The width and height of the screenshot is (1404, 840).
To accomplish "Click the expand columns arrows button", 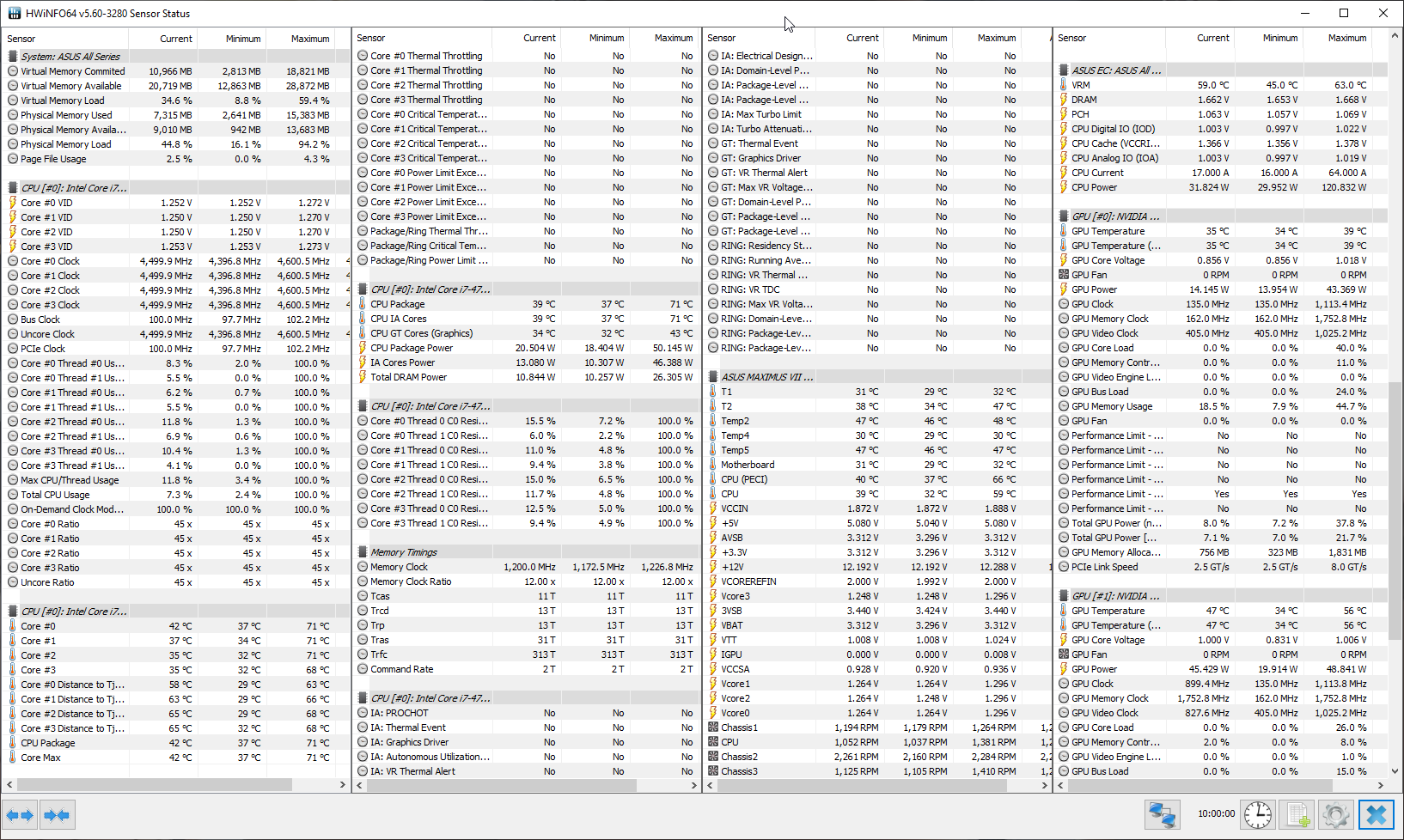I will click(x=20, y=814).
